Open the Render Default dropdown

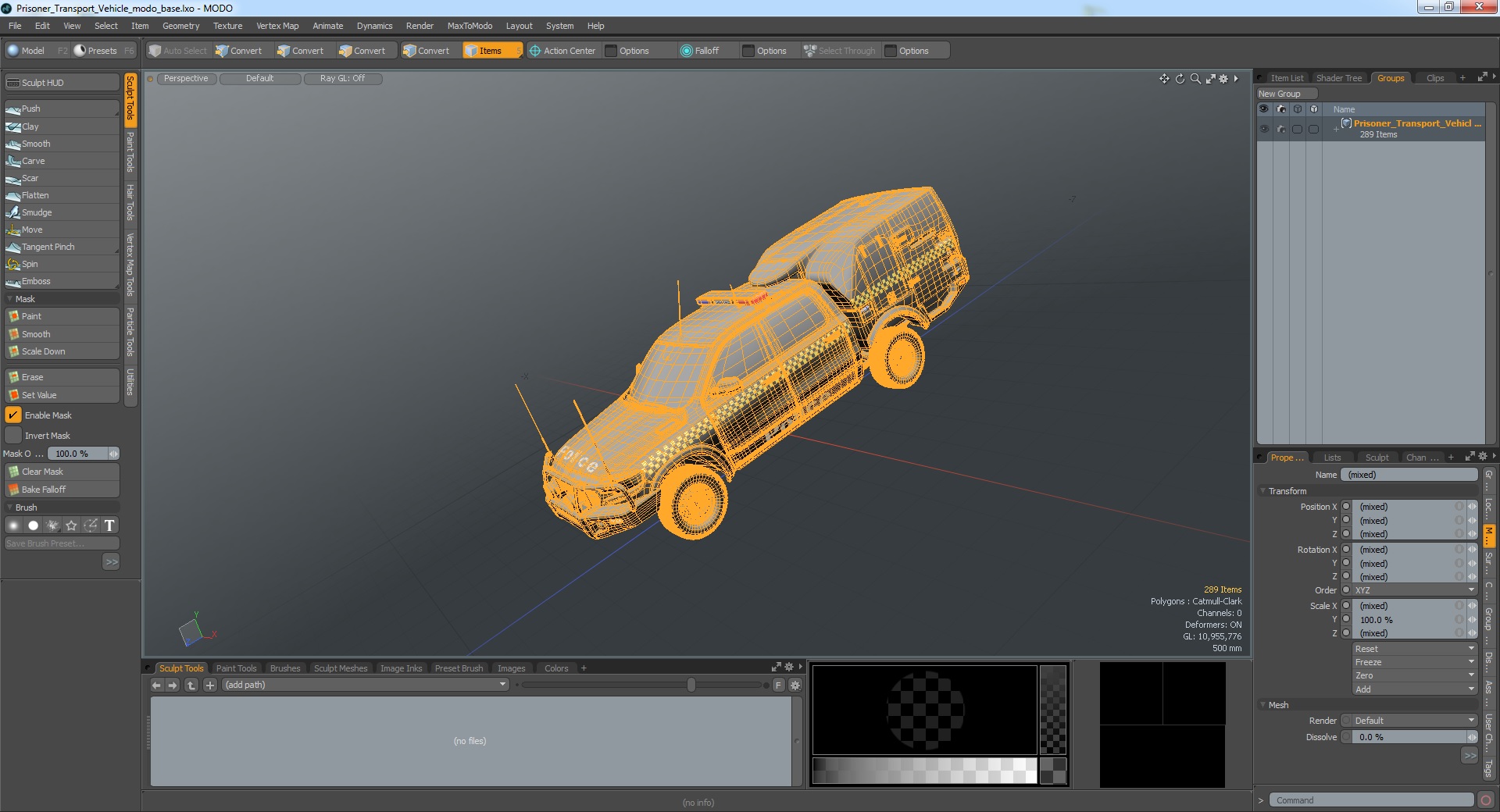tap(1415, 721)
